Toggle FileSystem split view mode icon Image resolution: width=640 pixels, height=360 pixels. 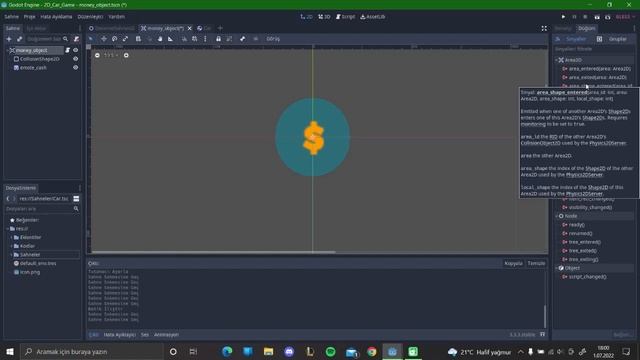click(76, 199)
